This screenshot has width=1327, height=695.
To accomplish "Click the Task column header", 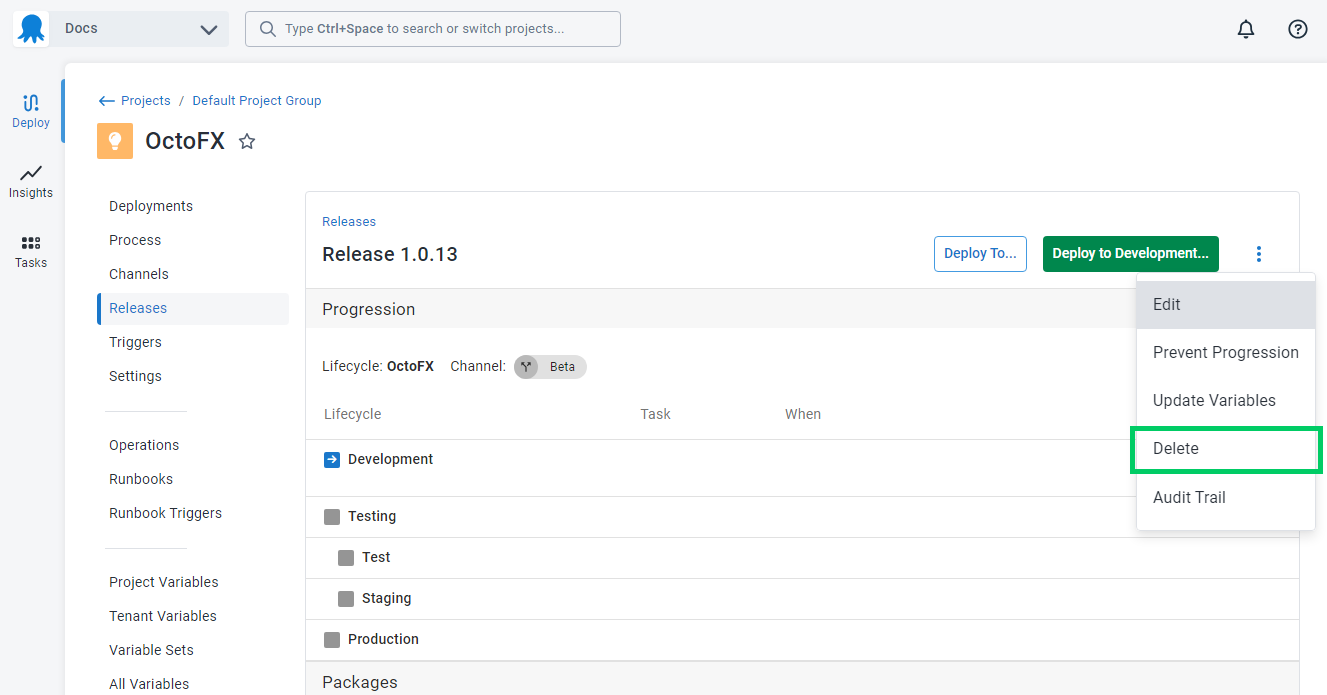I will (x=656, y=414).
